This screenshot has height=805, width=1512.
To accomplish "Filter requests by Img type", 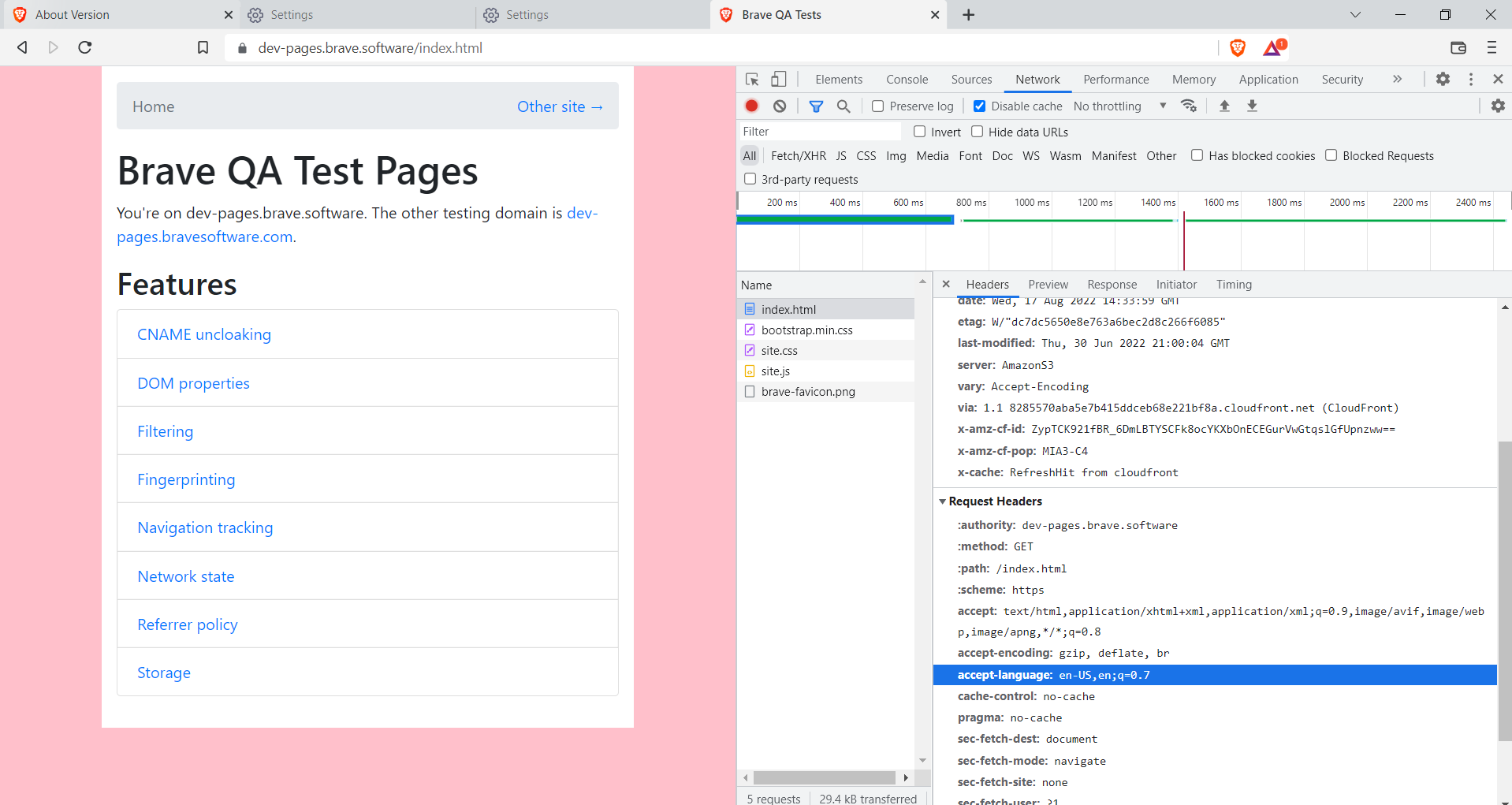I will pos(896,156).
